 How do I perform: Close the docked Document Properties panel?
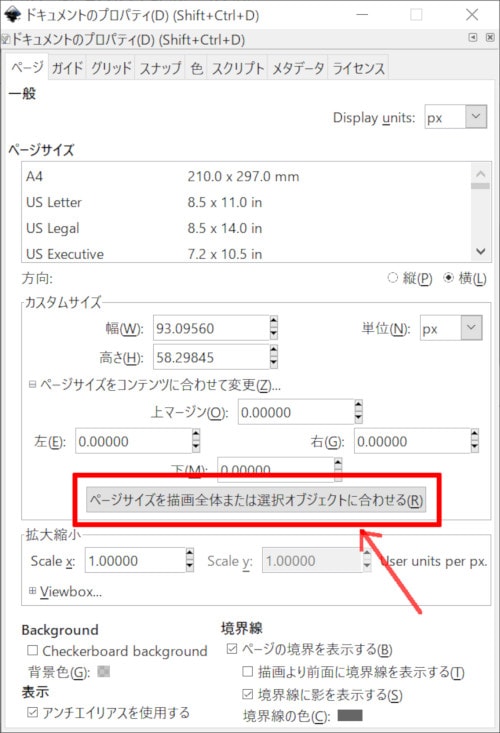click(490, 37)
